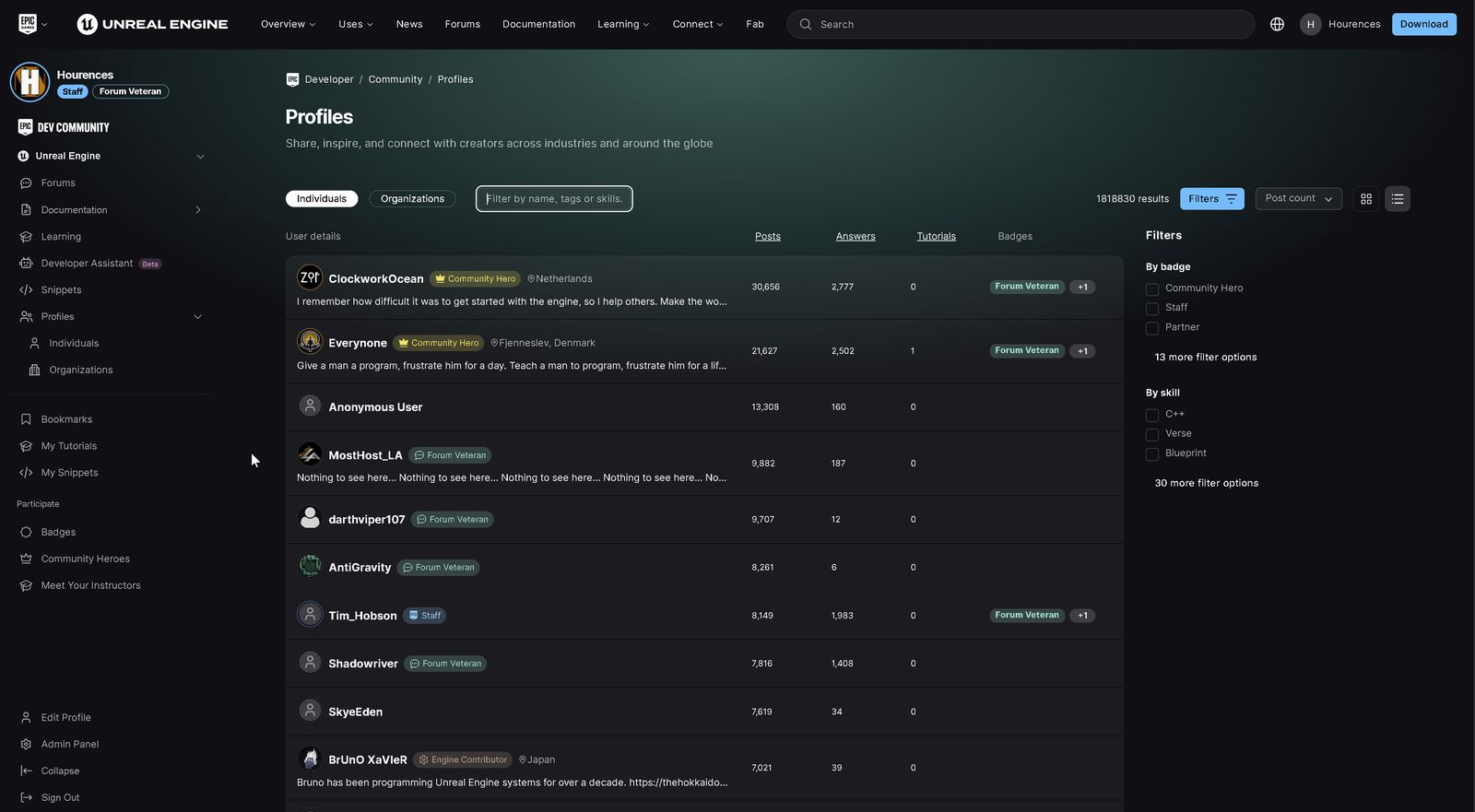Check the Staff badge filter

coord(1152,309)
